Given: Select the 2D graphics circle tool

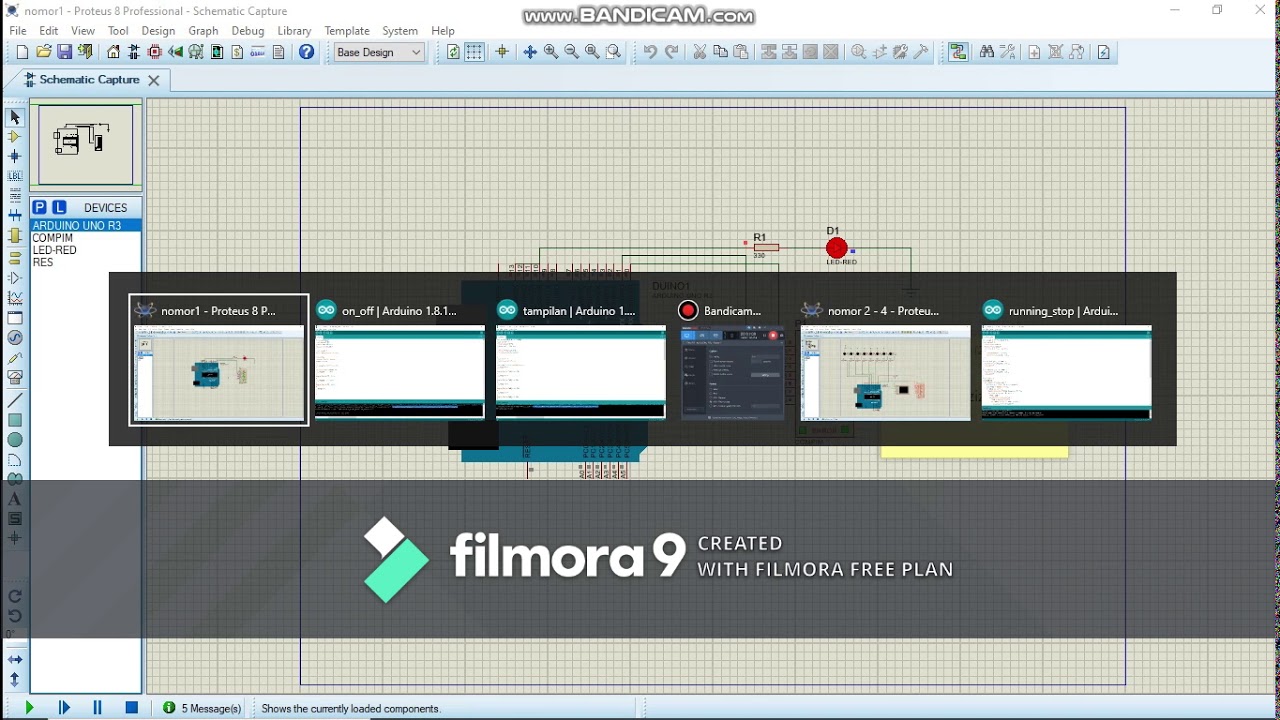Looking at the screenshot, I should click(15, 440).
